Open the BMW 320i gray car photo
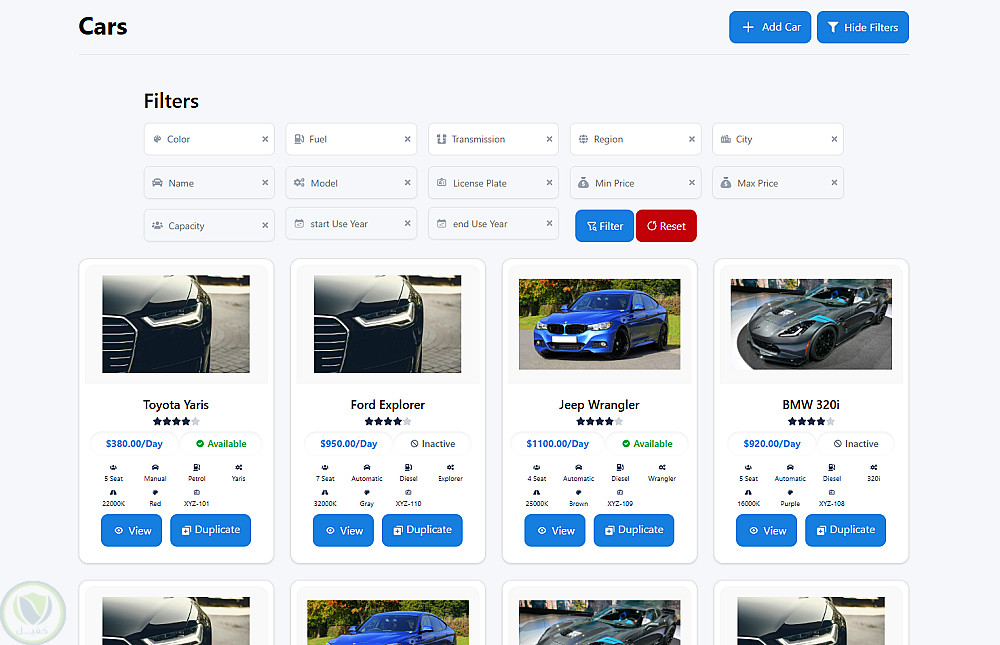 click(x=811, y=324)
